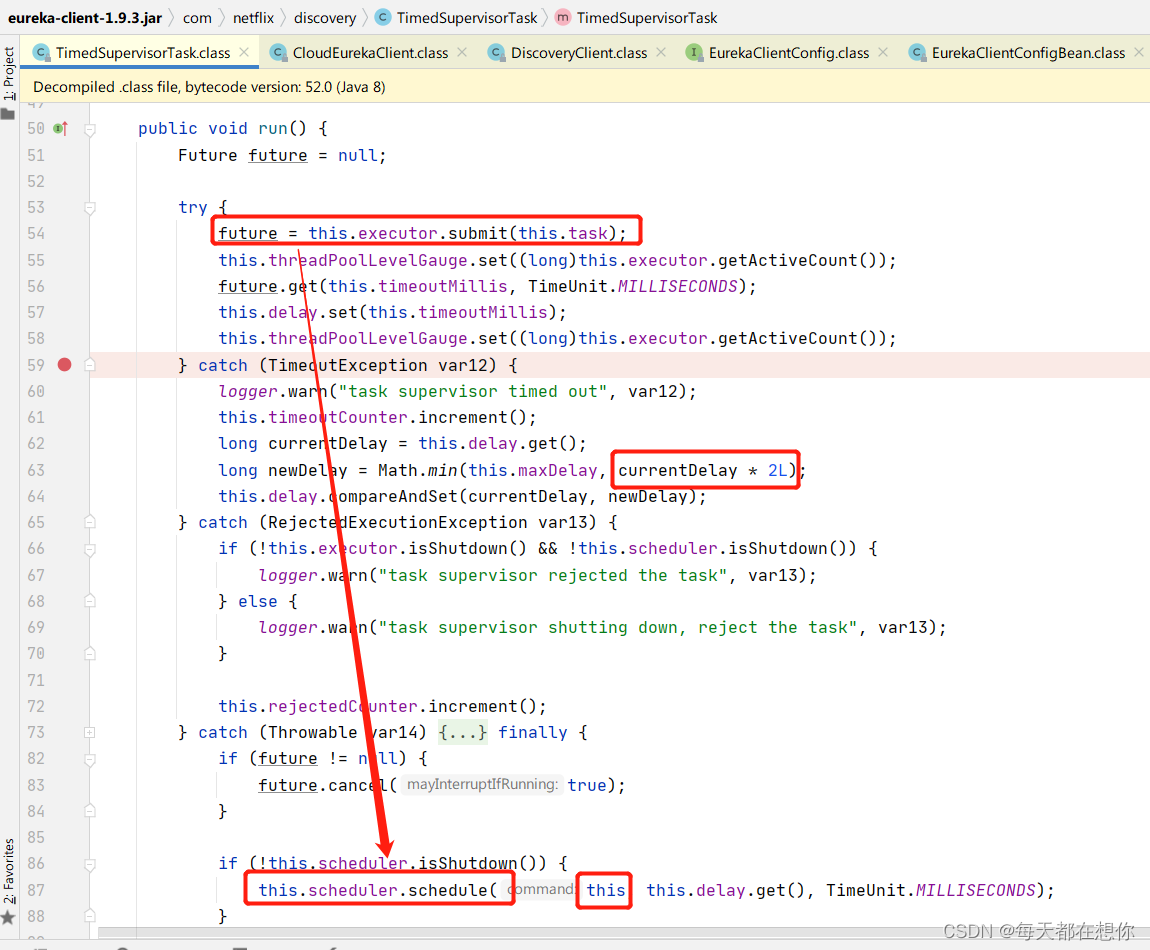1150x950 pixels.
Task: Collapse the run() method fold at line 50
Action: [90, 130]
